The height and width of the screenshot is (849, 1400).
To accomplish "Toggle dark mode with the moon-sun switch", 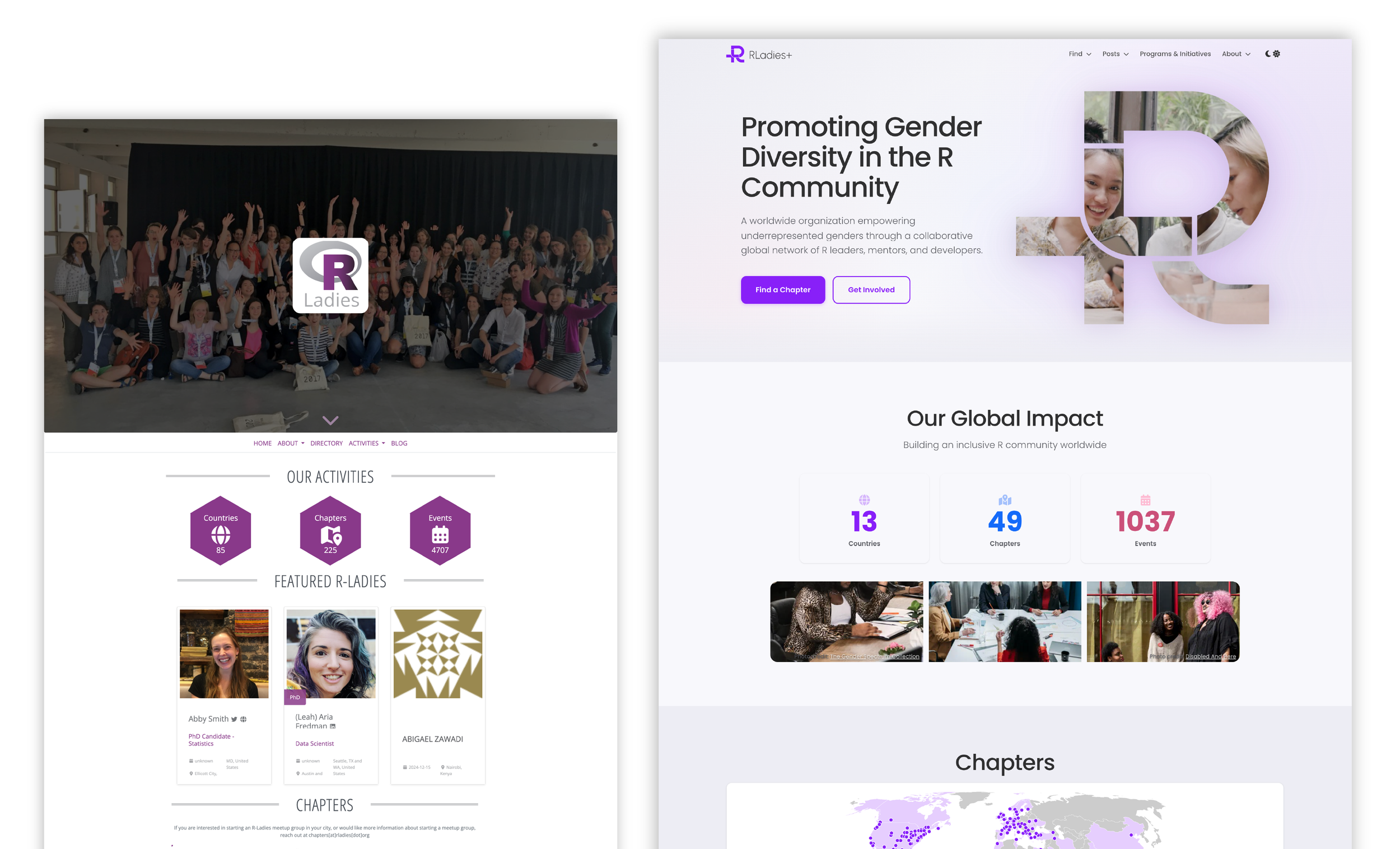I will click(1272, 53).
